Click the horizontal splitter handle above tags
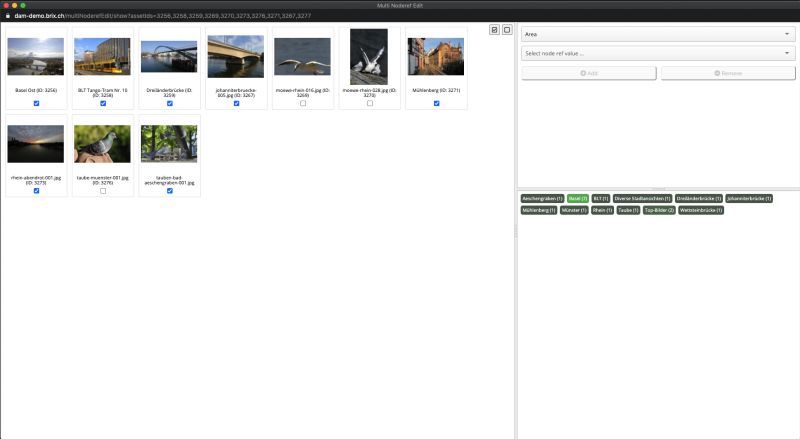800x439 pixels. pyautogui.click(x=659, y=189)
